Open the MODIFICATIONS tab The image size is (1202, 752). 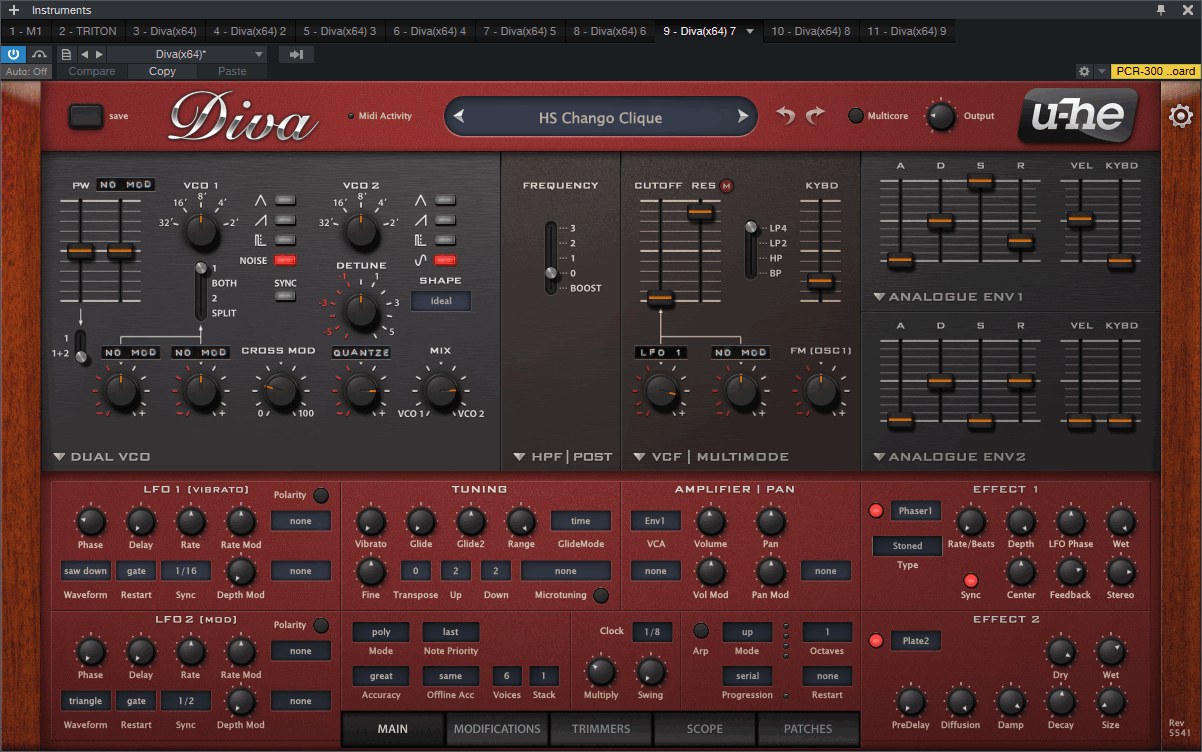pos(497,729)
